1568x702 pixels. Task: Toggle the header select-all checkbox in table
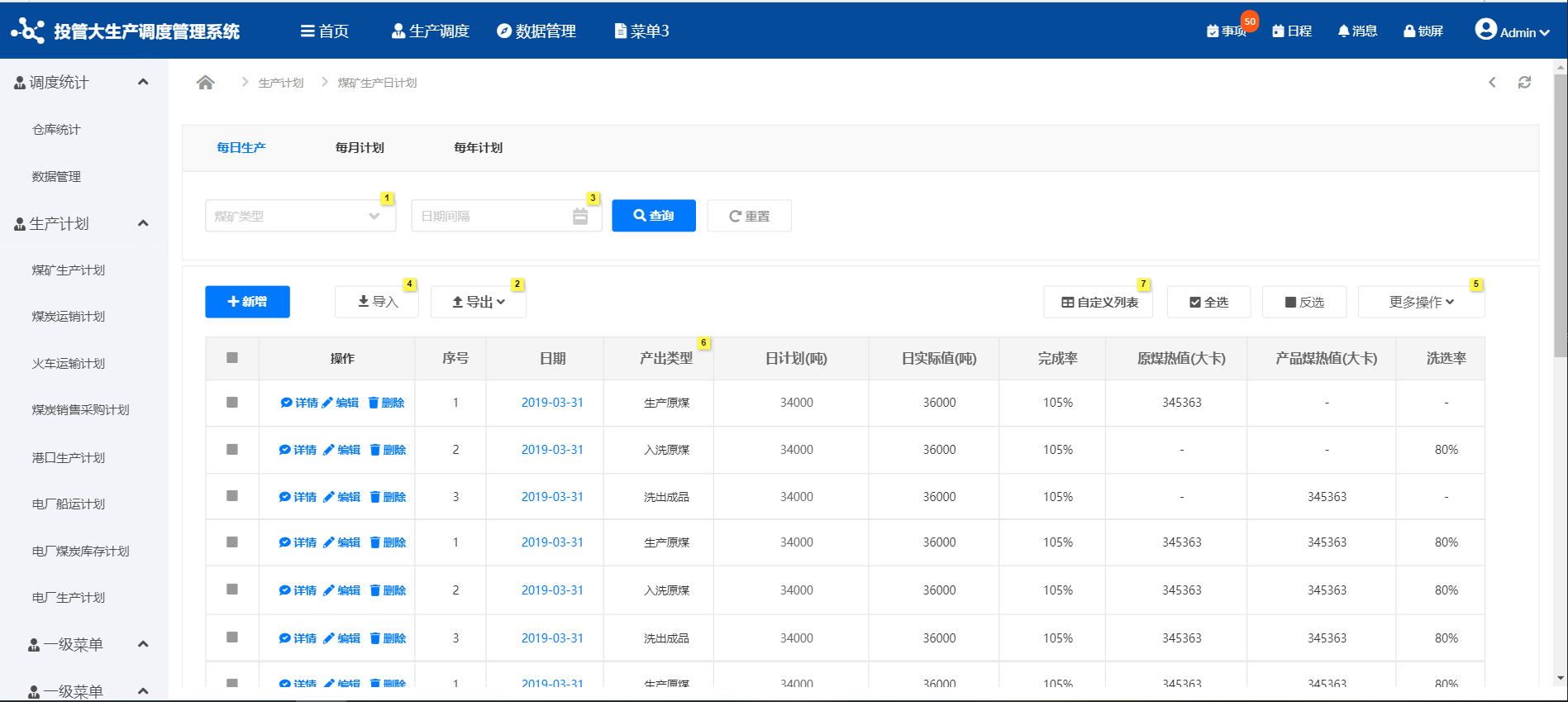[x=232, y=358]
